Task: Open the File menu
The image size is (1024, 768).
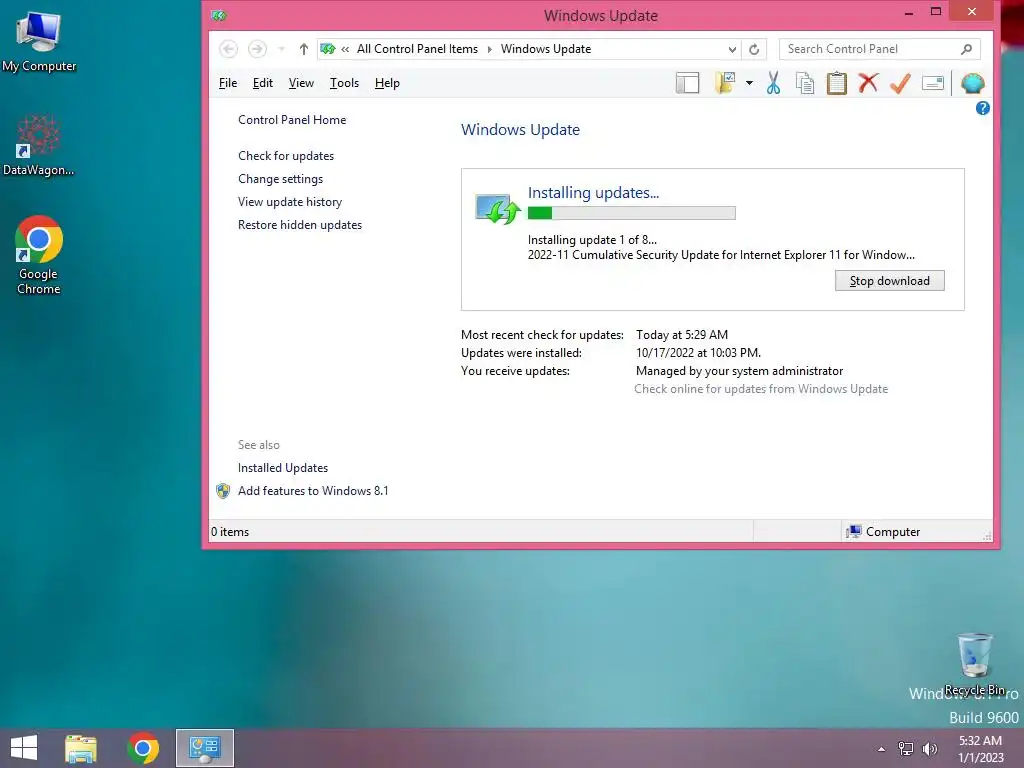Action: [227, 83]
